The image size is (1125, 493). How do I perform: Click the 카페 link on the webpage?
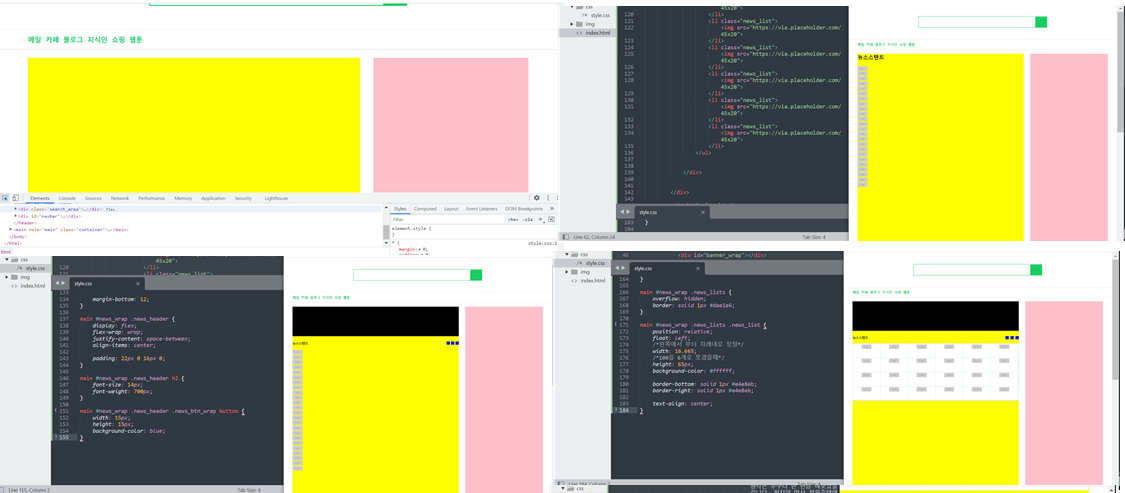pos(52,39)
